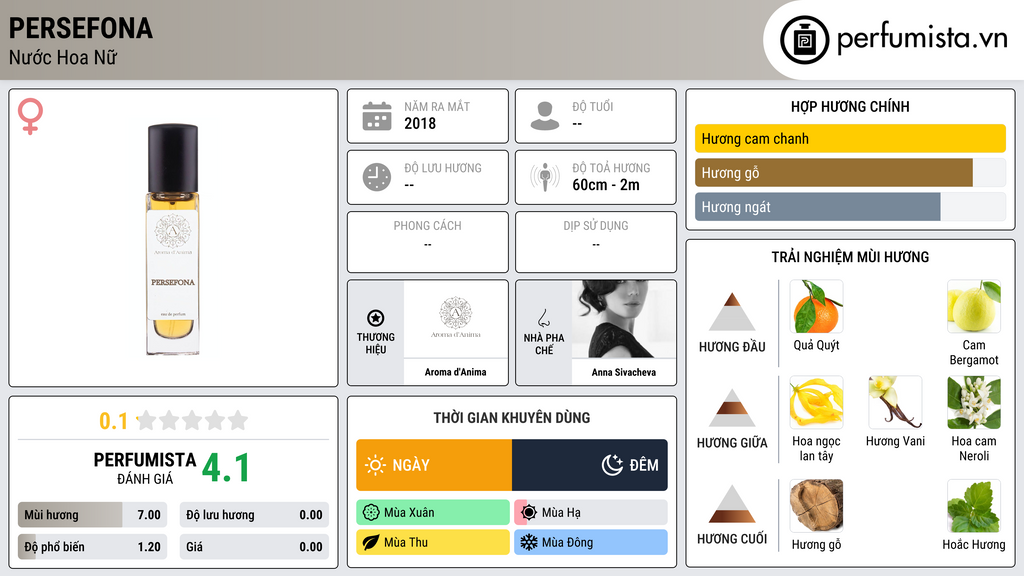Click the star rating row next to 0.1

pyautogui.click(x=193, y=420)
